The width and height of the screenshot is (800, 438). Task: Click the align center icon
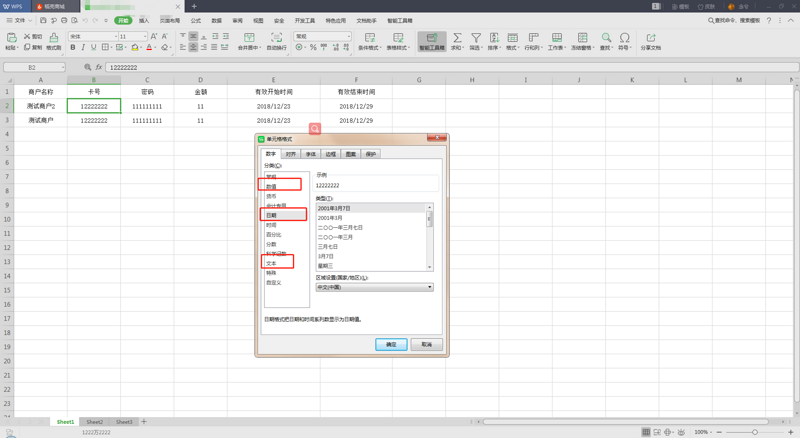[193, 47]
